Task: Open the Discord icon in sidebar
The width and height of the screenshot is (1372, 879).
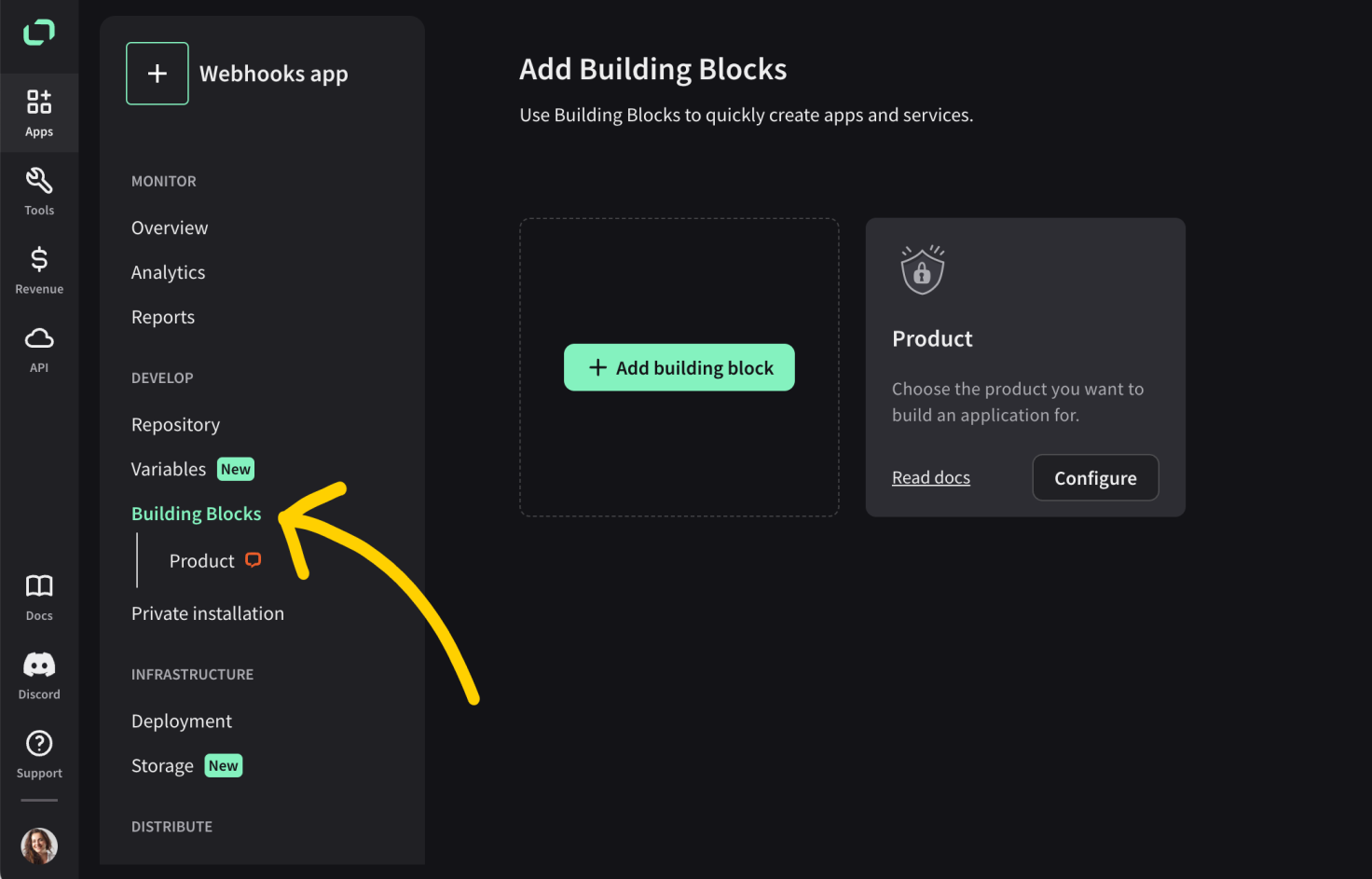Action: pyautogui.click(x=39, y=665)
